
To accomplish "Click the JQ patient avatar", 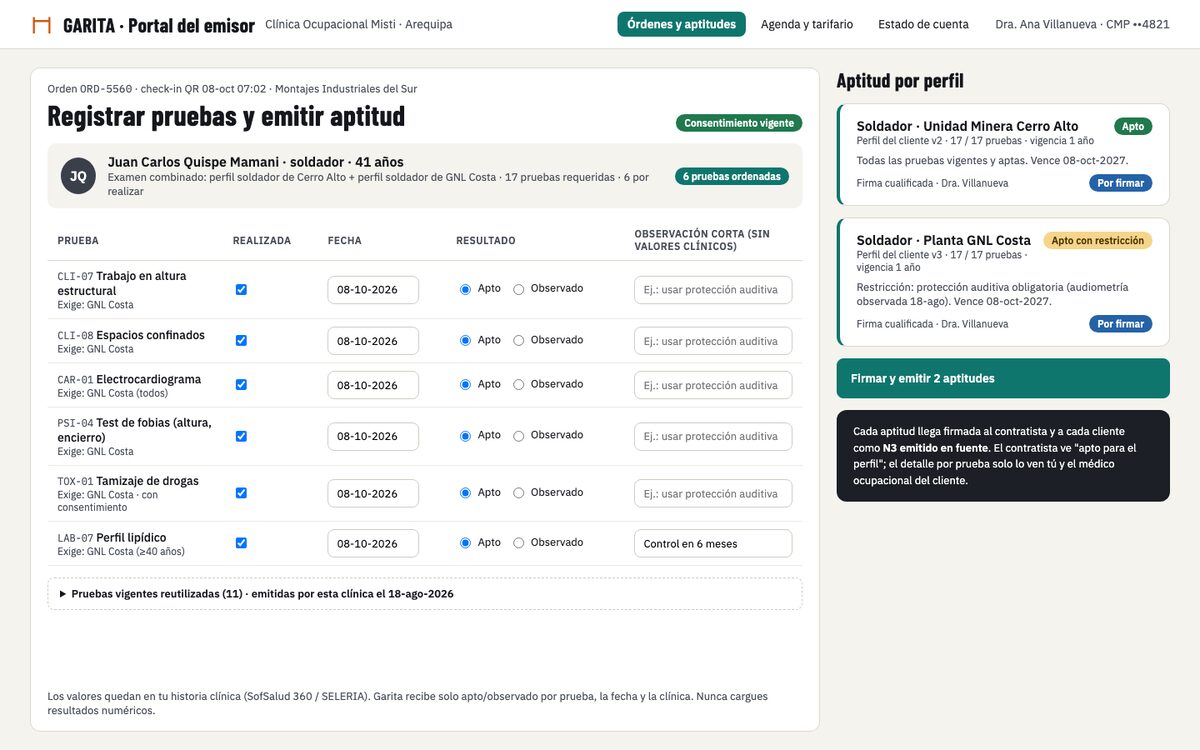I will click(x=78, y=175).
